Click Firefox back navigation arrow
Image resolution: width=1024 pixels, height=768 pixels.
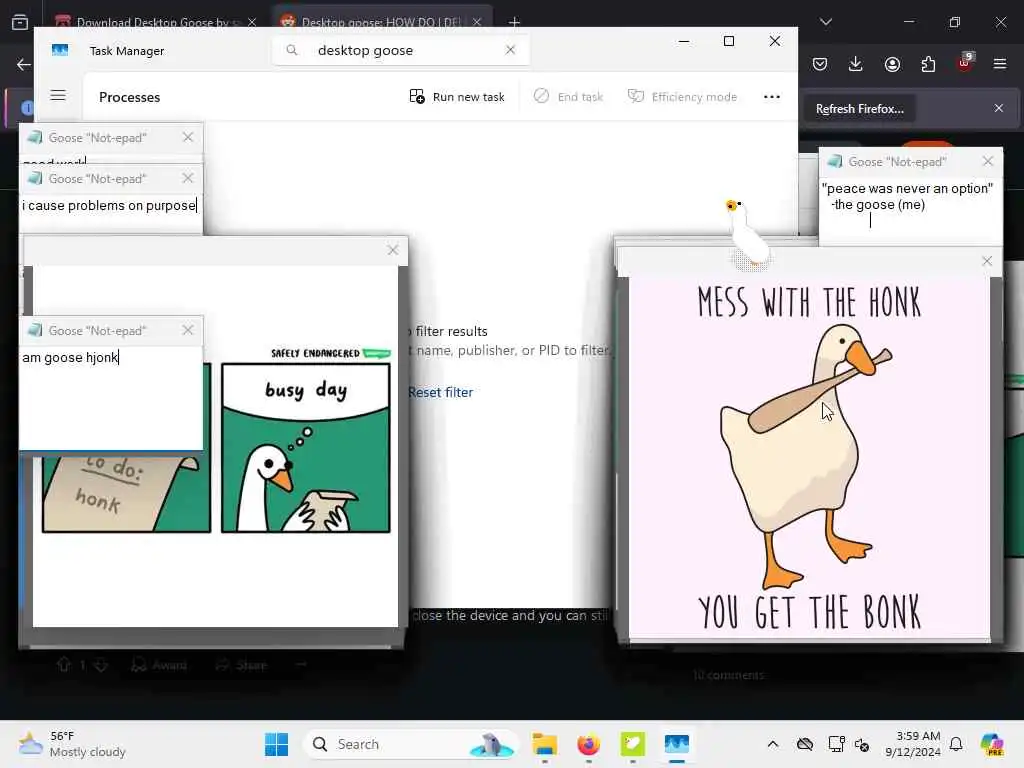coord(24,64)
